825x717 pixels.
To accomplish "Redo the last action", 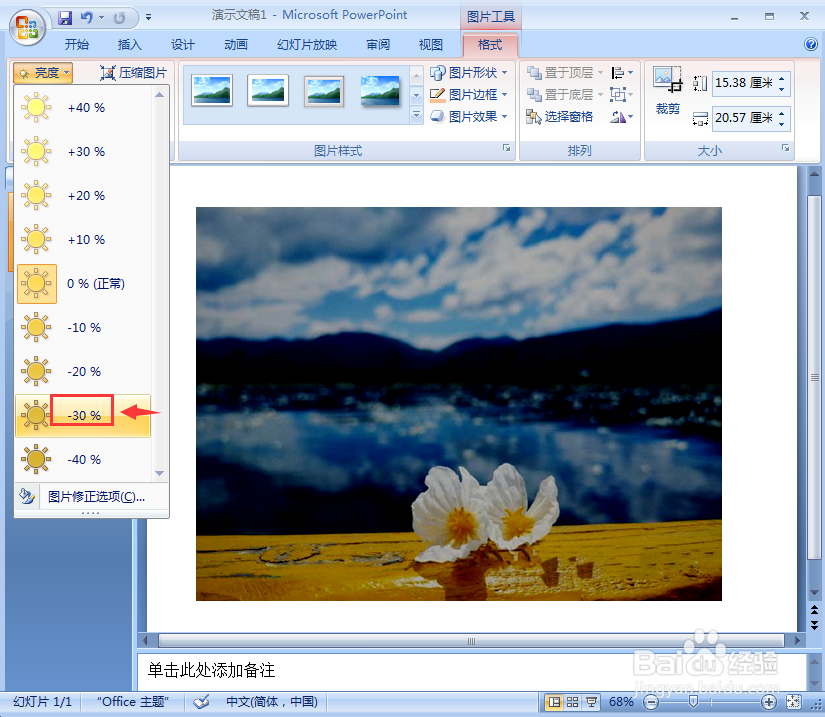I will 119,17.
